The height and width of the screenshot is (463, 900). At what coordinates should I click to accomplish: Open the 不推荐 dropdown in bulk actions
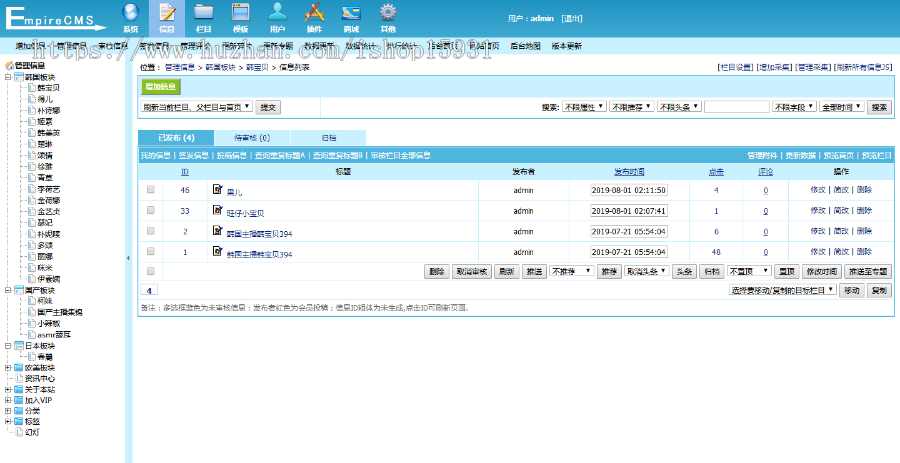click(572, 271)
